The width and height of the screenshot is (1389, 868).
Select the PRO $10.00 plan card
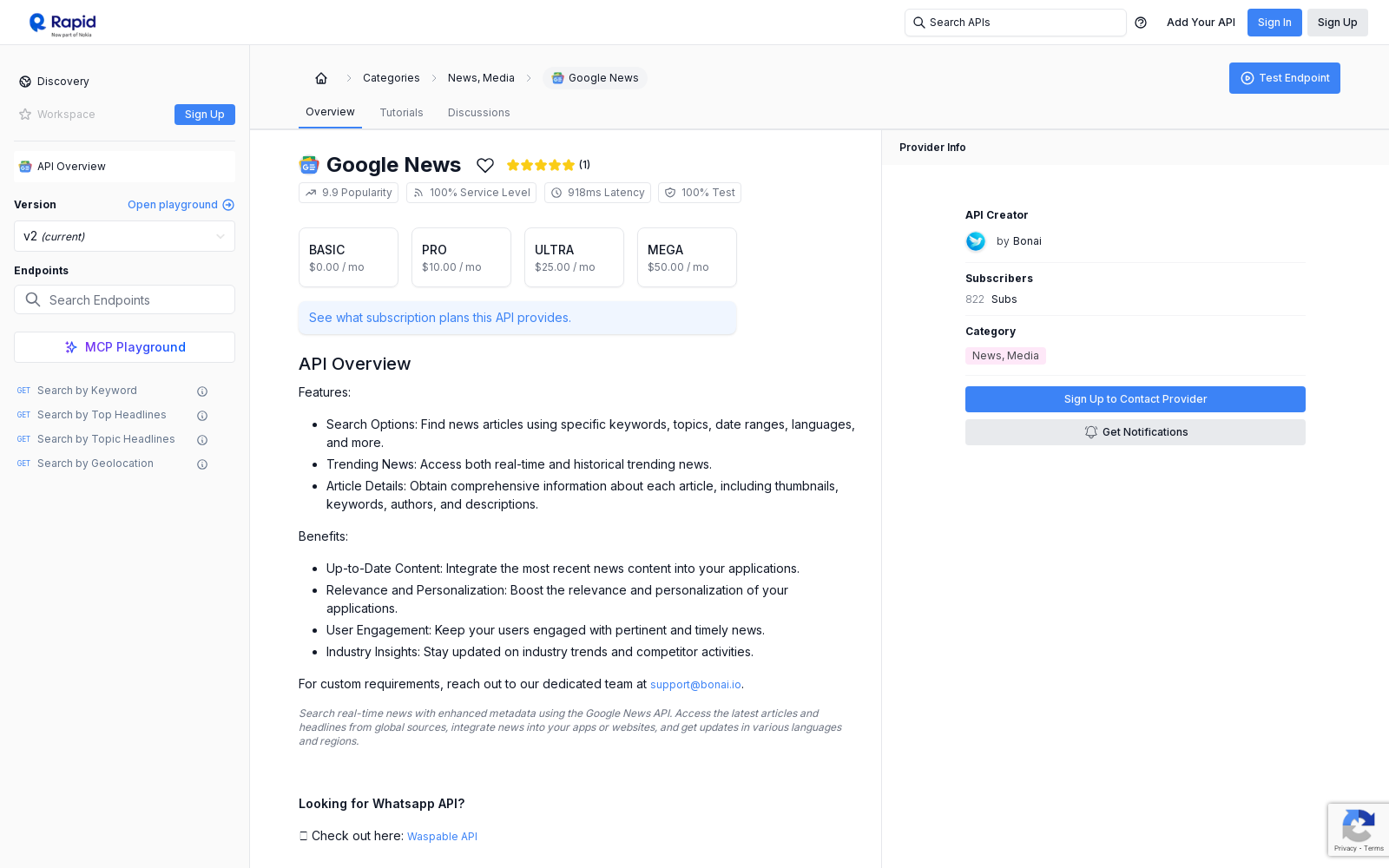point(461,257)
